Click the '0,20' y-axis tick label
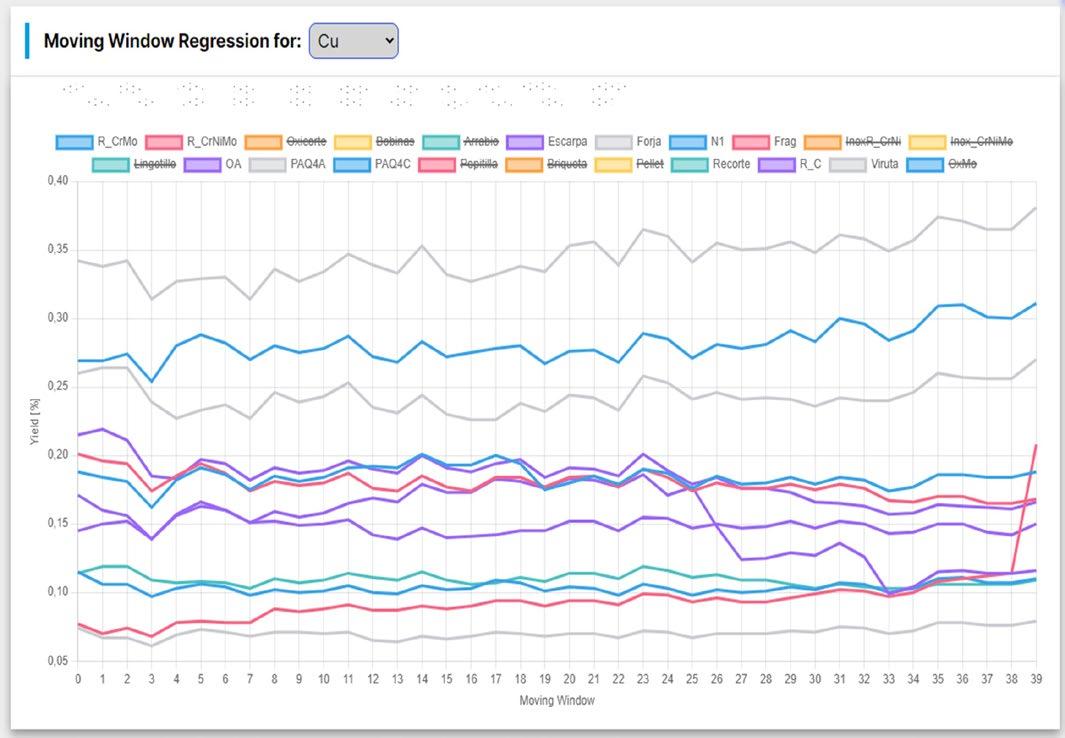 coord(58,455)
